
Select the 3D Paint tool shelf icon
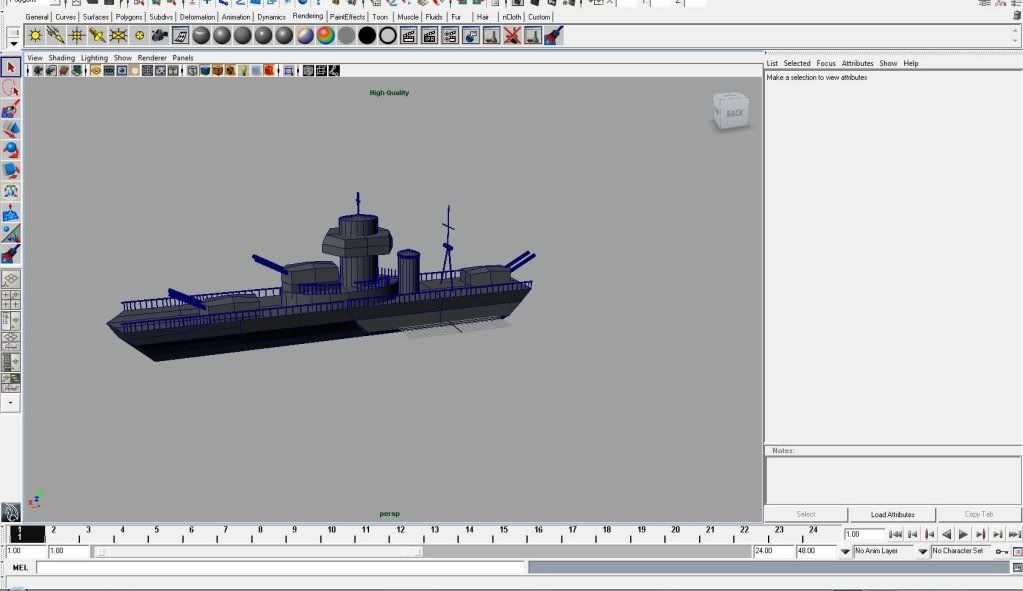click(x=554, y=35)
